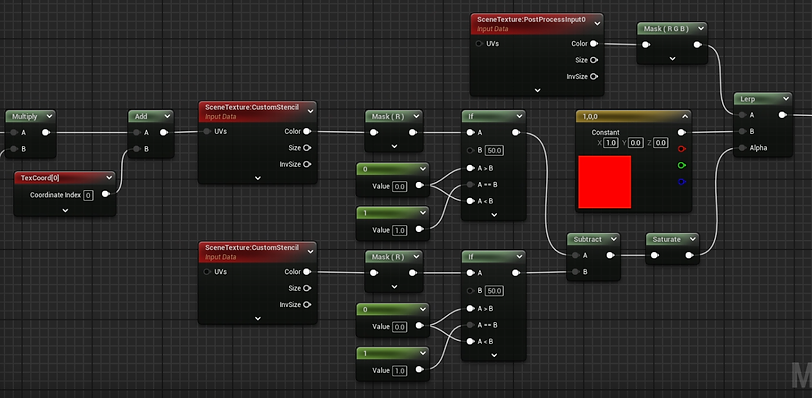
Task: Open the Saturate node dropdown chevron
Action: (x=692, y=239)
